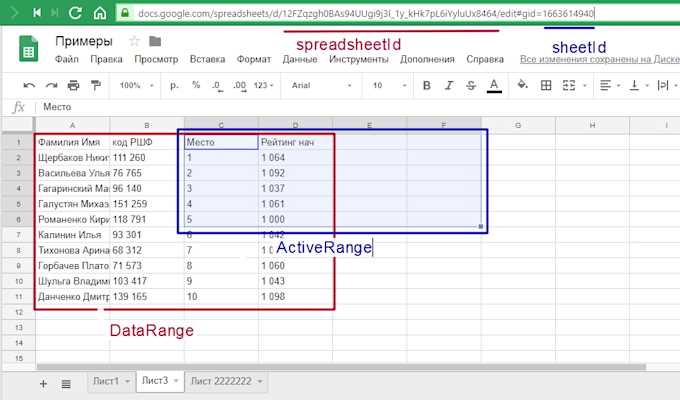Decrease decimal places
680x400 pixels.
click(218, 86)
